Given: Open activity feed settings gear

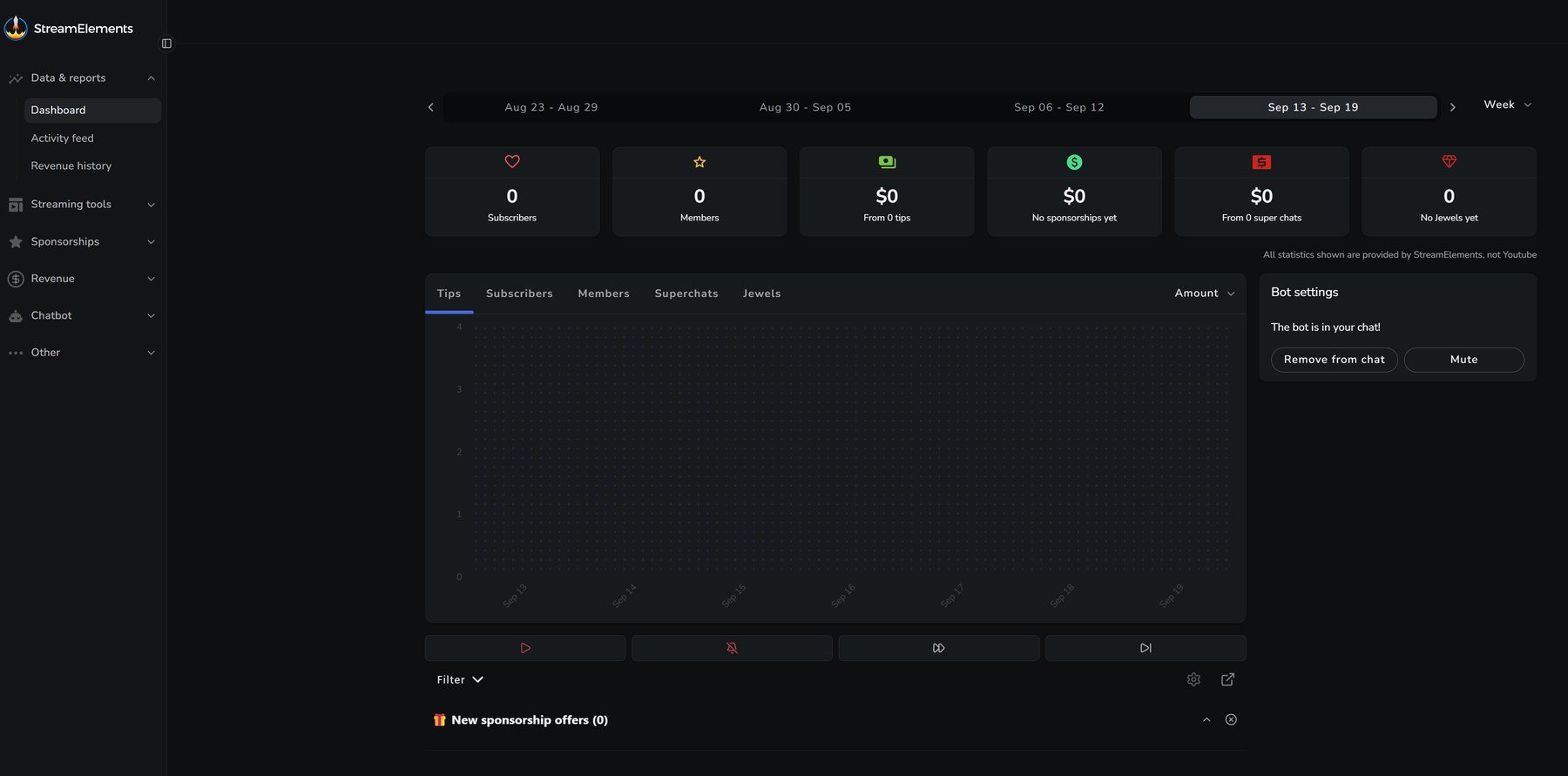Looking at the screenshot, I should tap(1193, 679).
